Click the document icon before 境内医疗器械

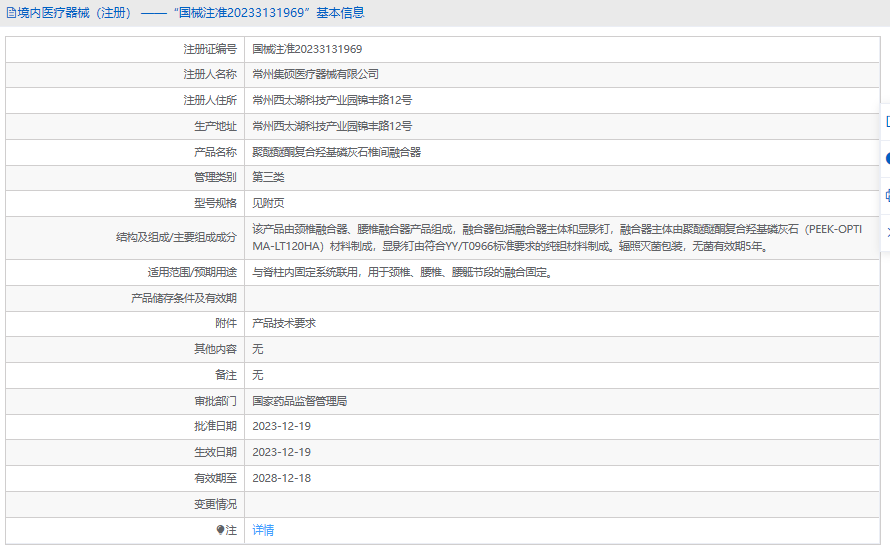click(11, 13)
